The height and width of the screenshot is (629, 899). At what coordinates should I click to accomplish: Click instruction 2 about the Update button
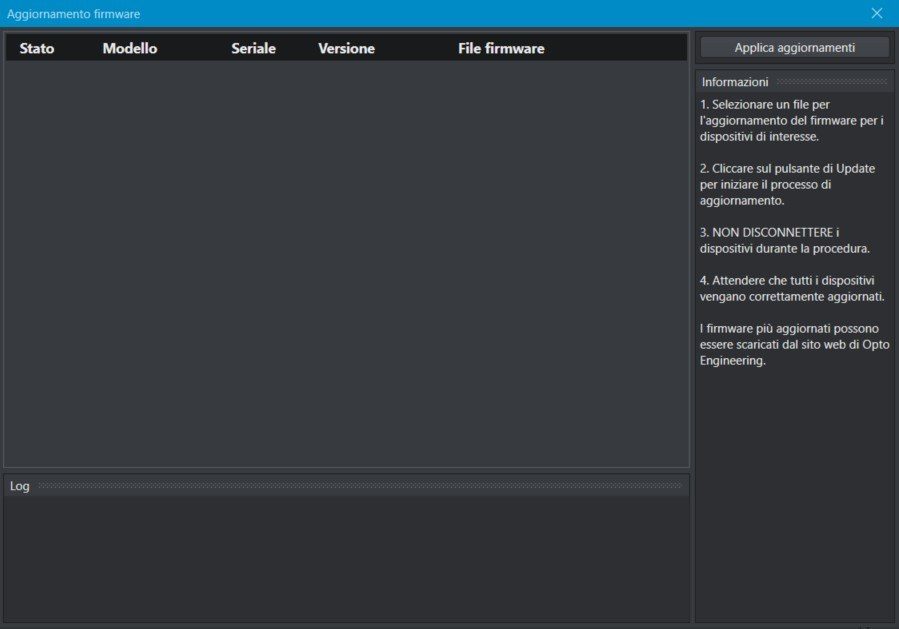(x=787, y=185)
